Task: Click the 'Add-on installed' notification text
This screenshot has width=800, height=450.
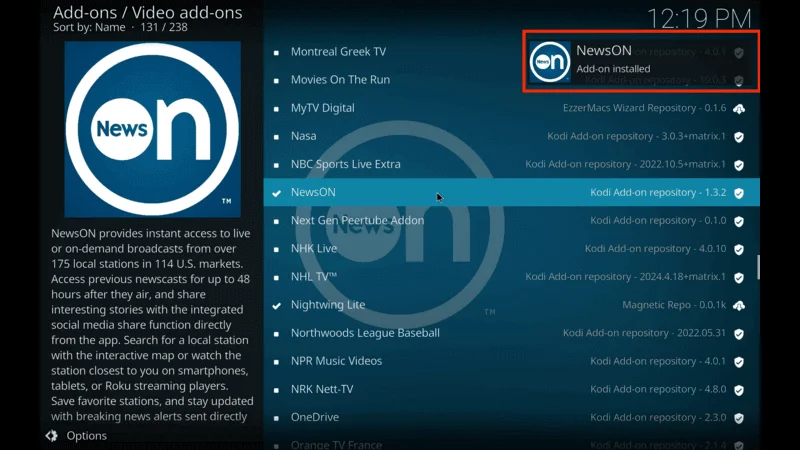Action: coord(613,69)
